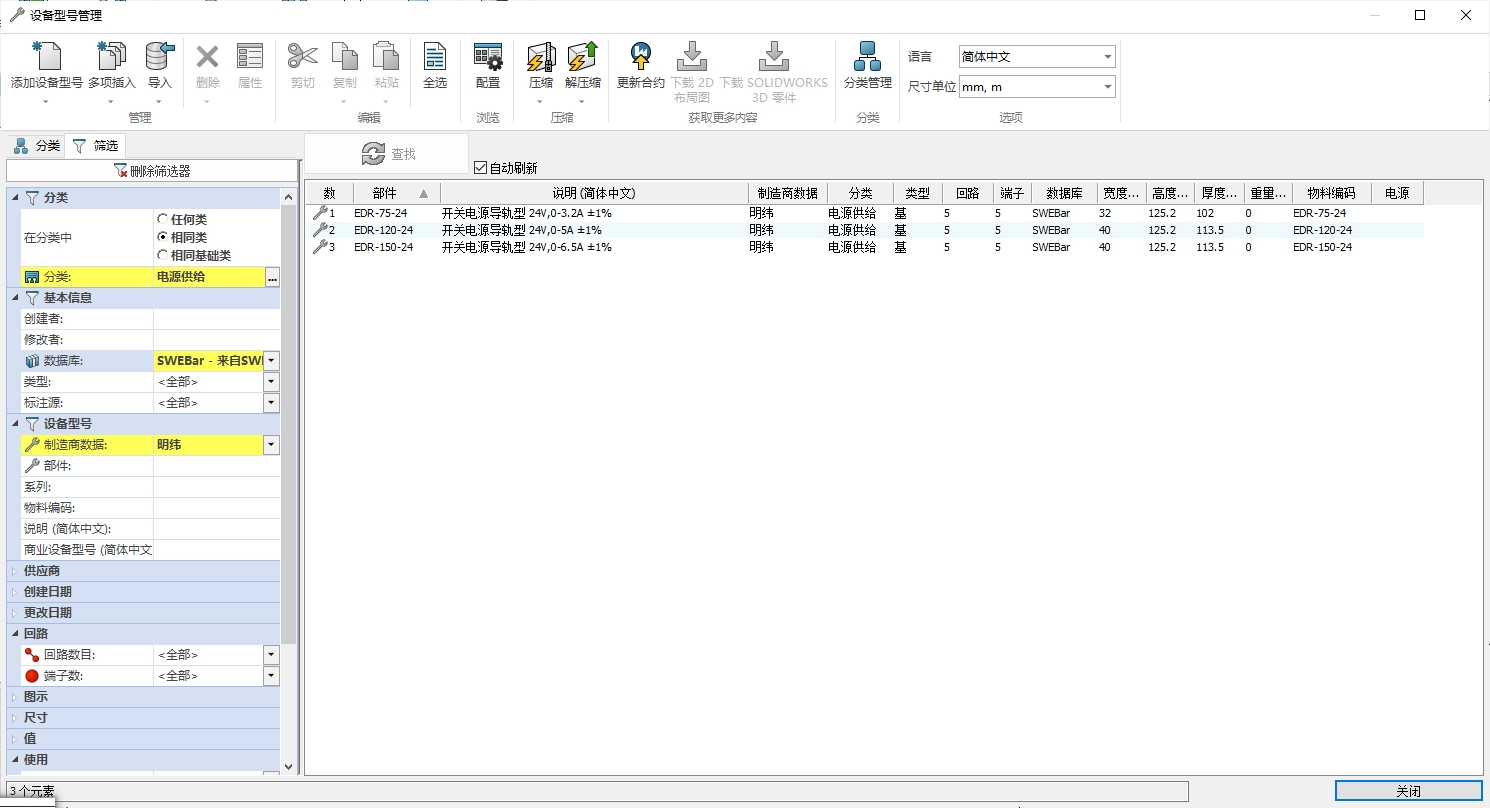Open the 配置 configuration icon

(x=487, y=58)
